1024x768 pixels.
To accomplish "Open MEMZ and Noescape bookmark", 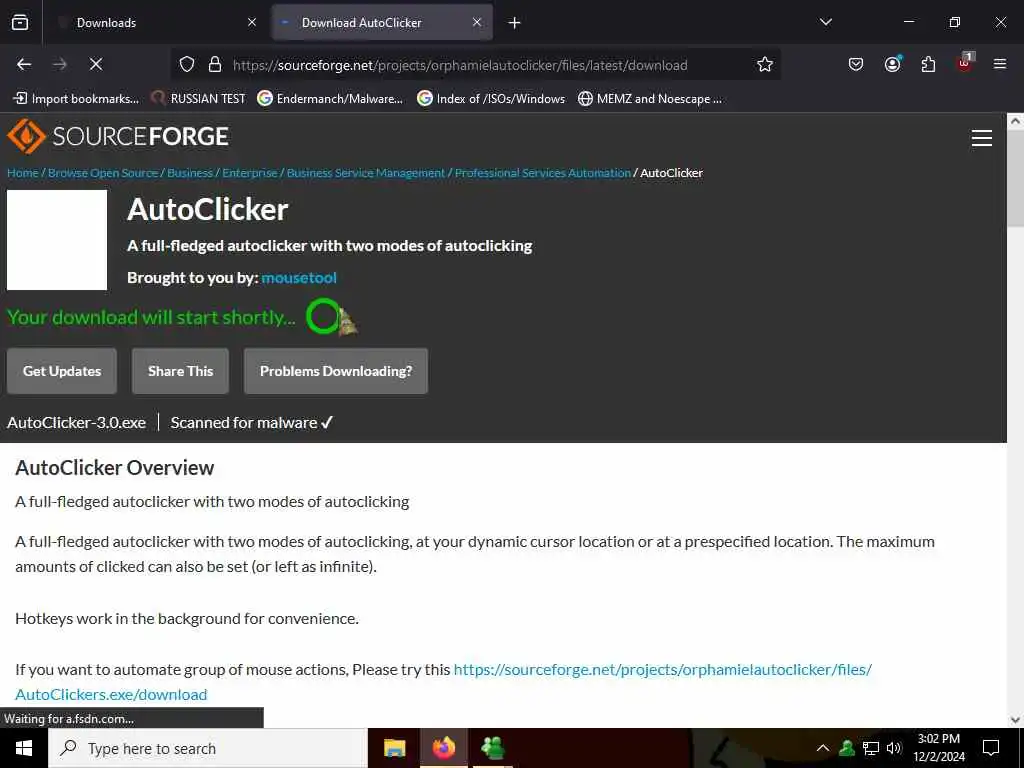I will point(650,99).
